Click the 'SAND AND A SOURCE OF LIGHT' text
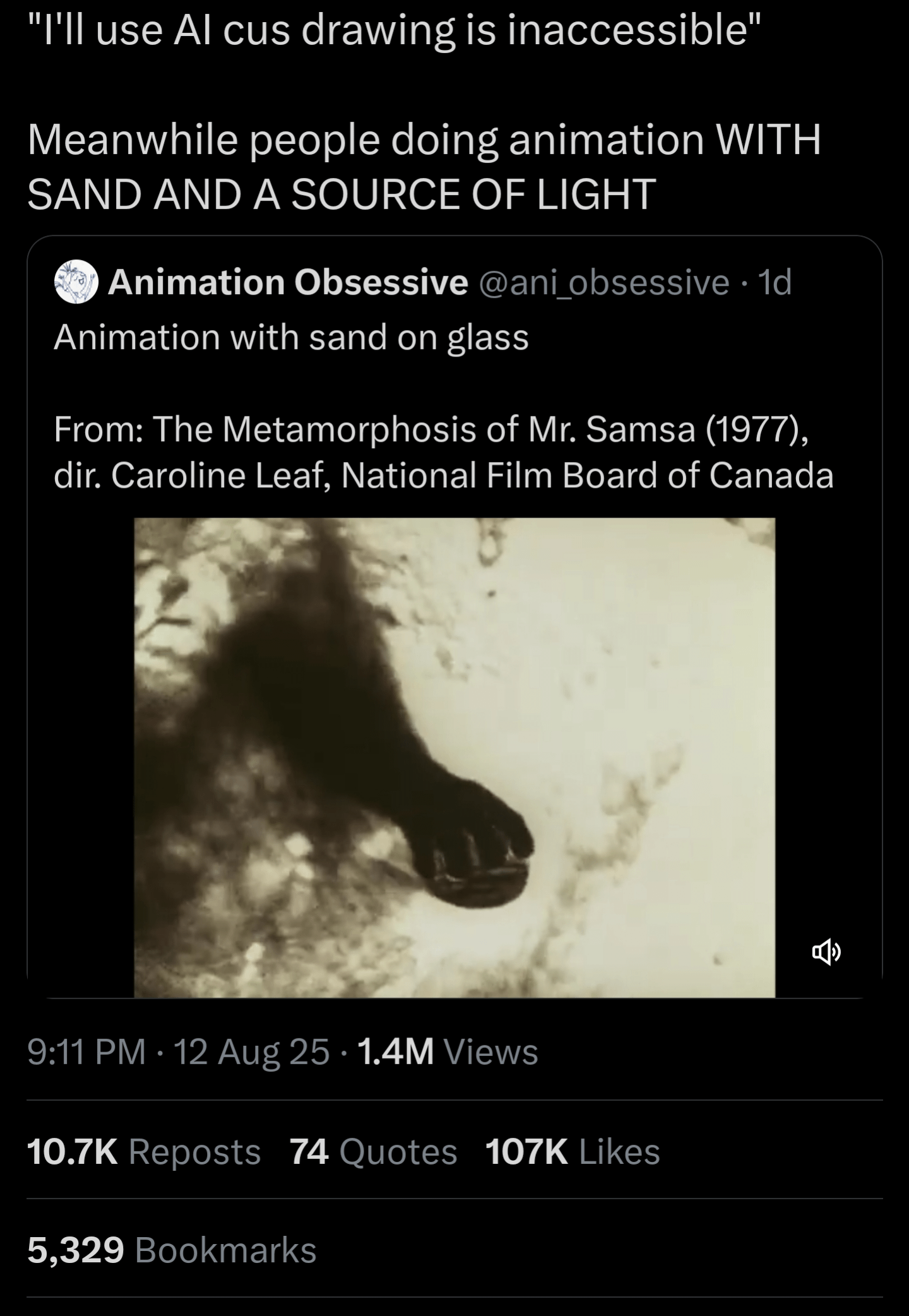The width and height of the screenshot is (909, 1316). click(x=342, y=194)
